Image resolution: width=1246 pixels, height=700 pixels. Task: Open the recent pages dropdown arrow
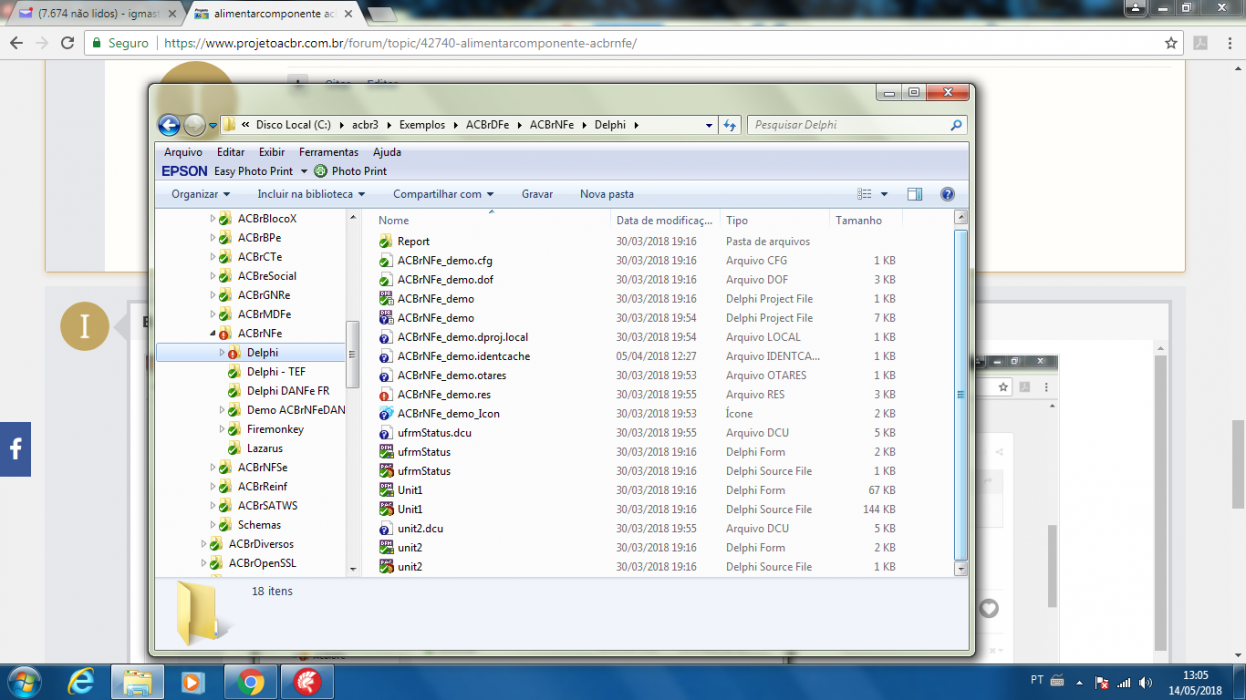(x=213, y=125)
